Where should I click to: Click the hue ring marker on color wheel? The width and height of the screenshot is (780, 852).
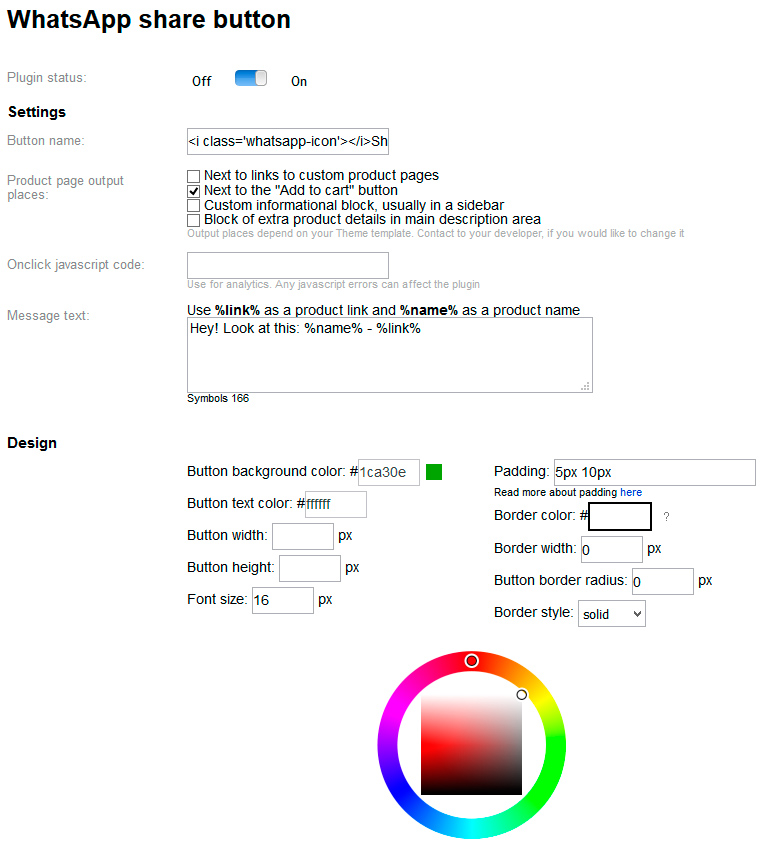tap(472, 661)
